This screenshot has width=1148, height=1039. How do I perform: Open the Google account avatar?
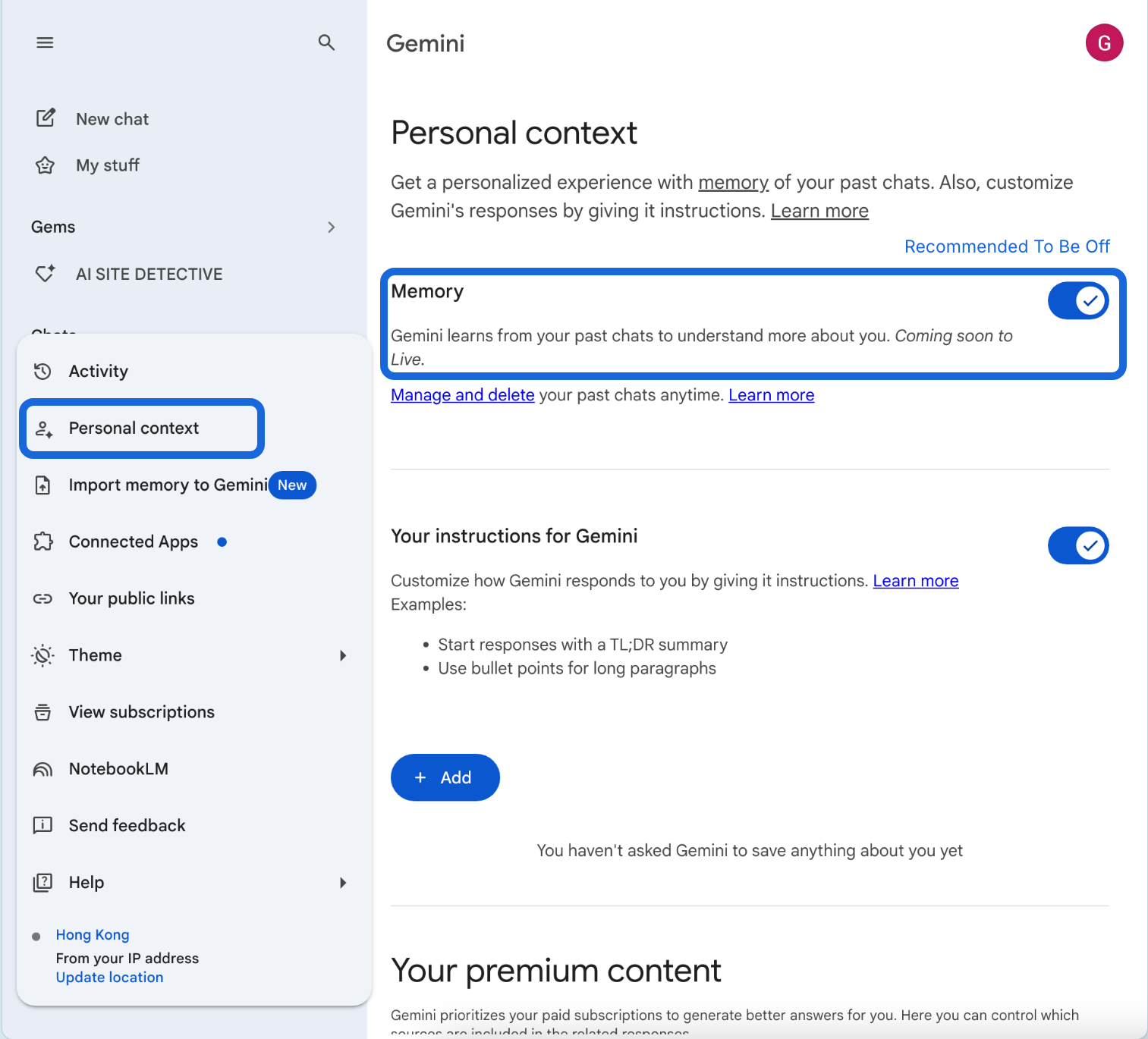coord(1104,42)
